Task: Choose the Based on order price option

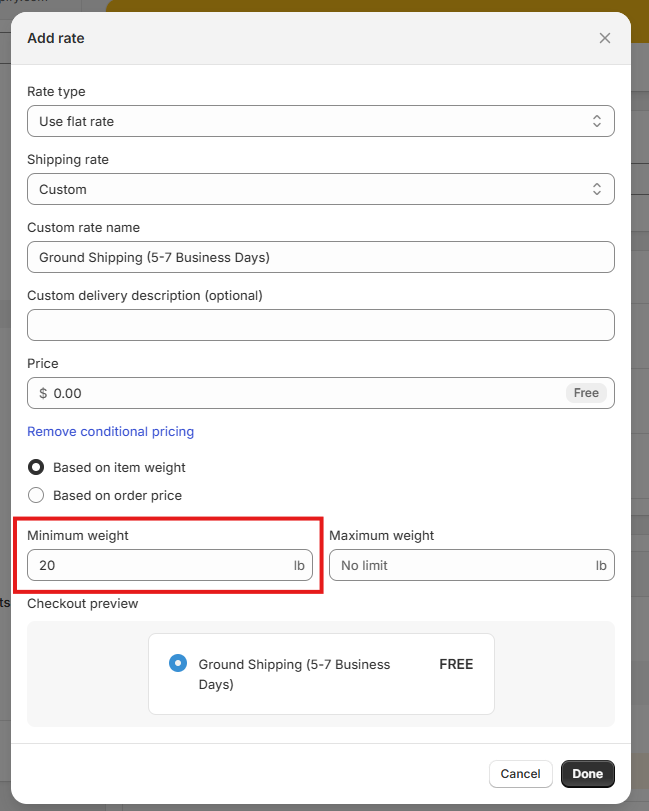Action: (36, 495)
